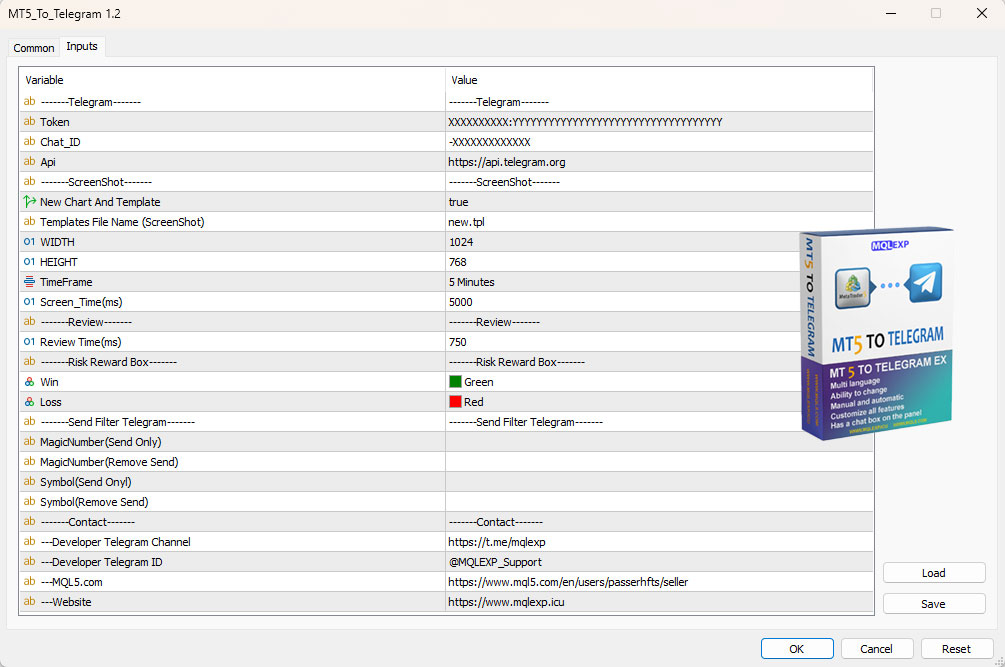1005x667 pixels.
Task: Click the string icon for MagicNumber(Remove Send)
Action: (29, 461)
